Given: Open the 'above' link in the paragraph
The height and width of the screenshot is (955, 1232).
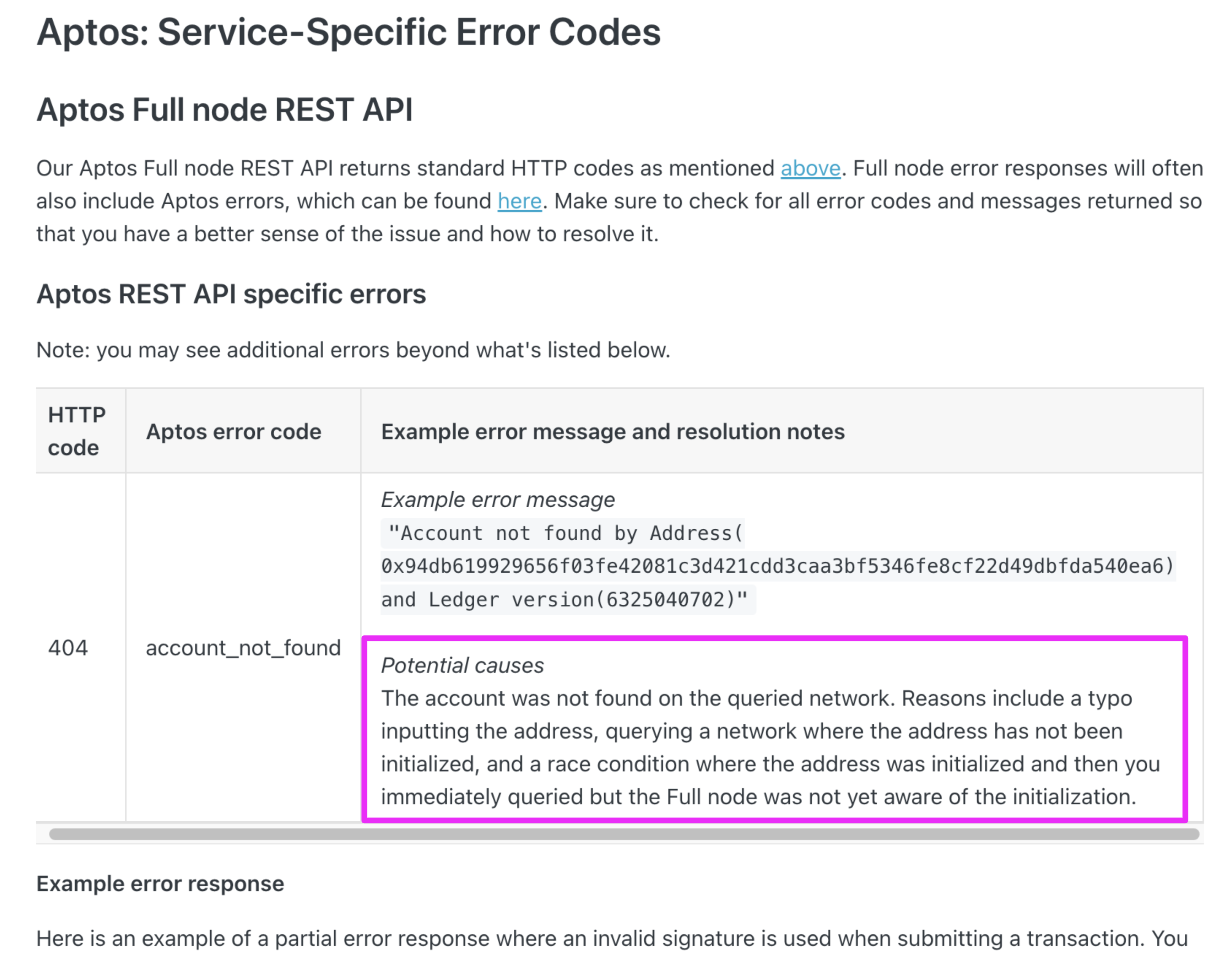Looking at the screenshot, I should (810, 168).
